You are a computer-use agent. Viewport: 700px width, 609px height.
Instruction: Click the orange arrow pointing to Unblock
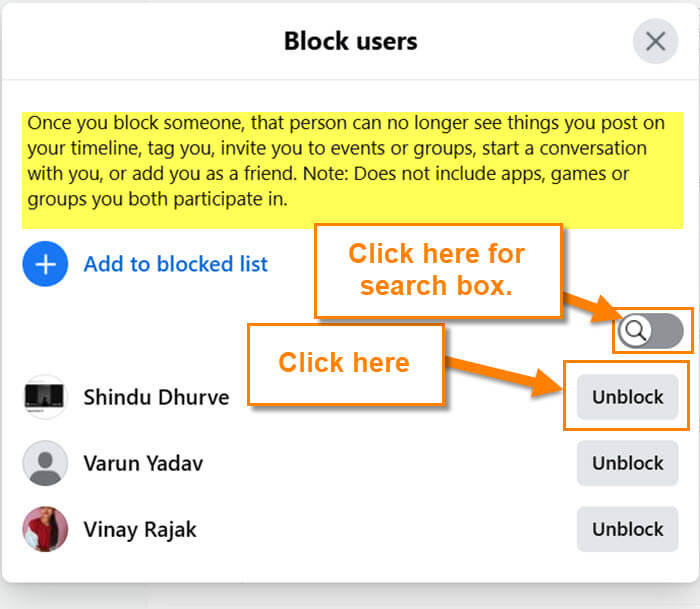point(504,374)
